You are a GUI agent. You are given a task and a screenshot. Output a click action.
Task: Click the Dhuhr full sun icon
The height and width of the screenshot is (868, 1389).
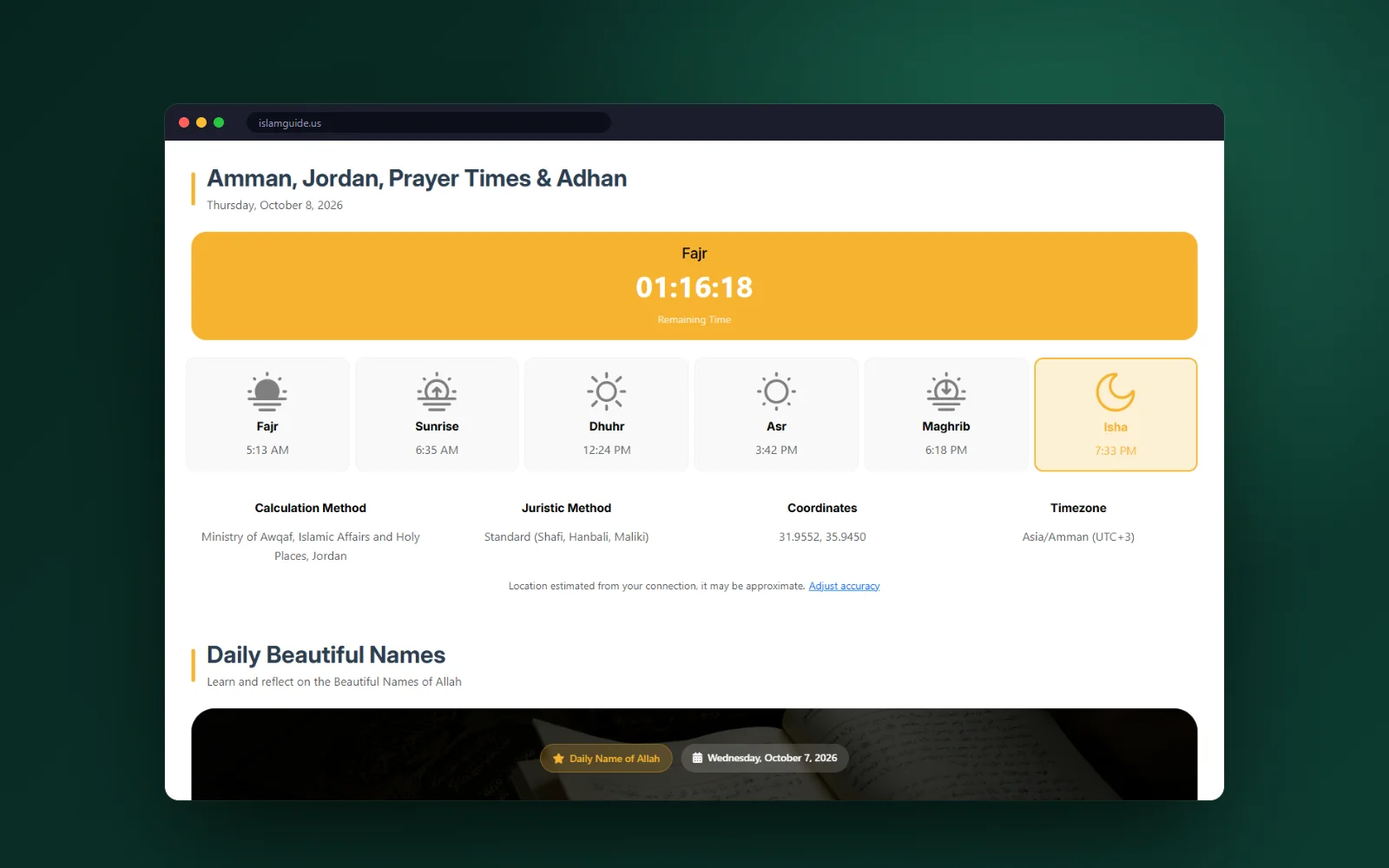(x=607, y=391)
